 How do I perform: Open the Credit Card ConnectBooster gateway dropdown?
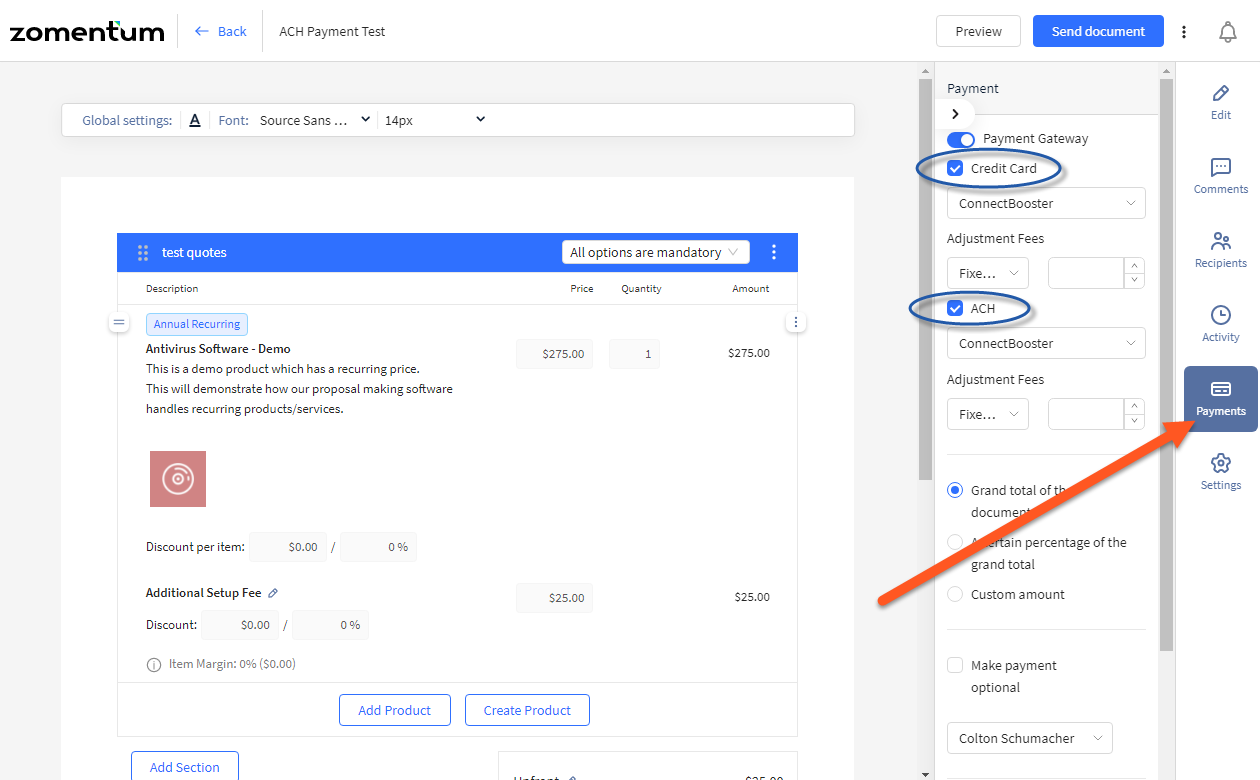(1046, 203)
